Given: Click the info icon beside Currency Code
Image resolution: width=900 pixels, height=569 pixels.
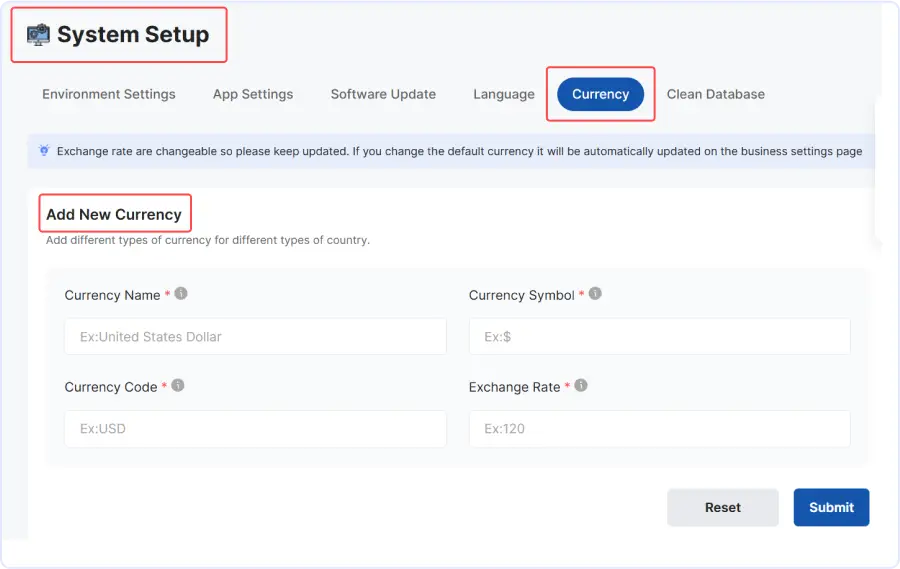Looking at the screenshot, I should [x=178, y=386].
